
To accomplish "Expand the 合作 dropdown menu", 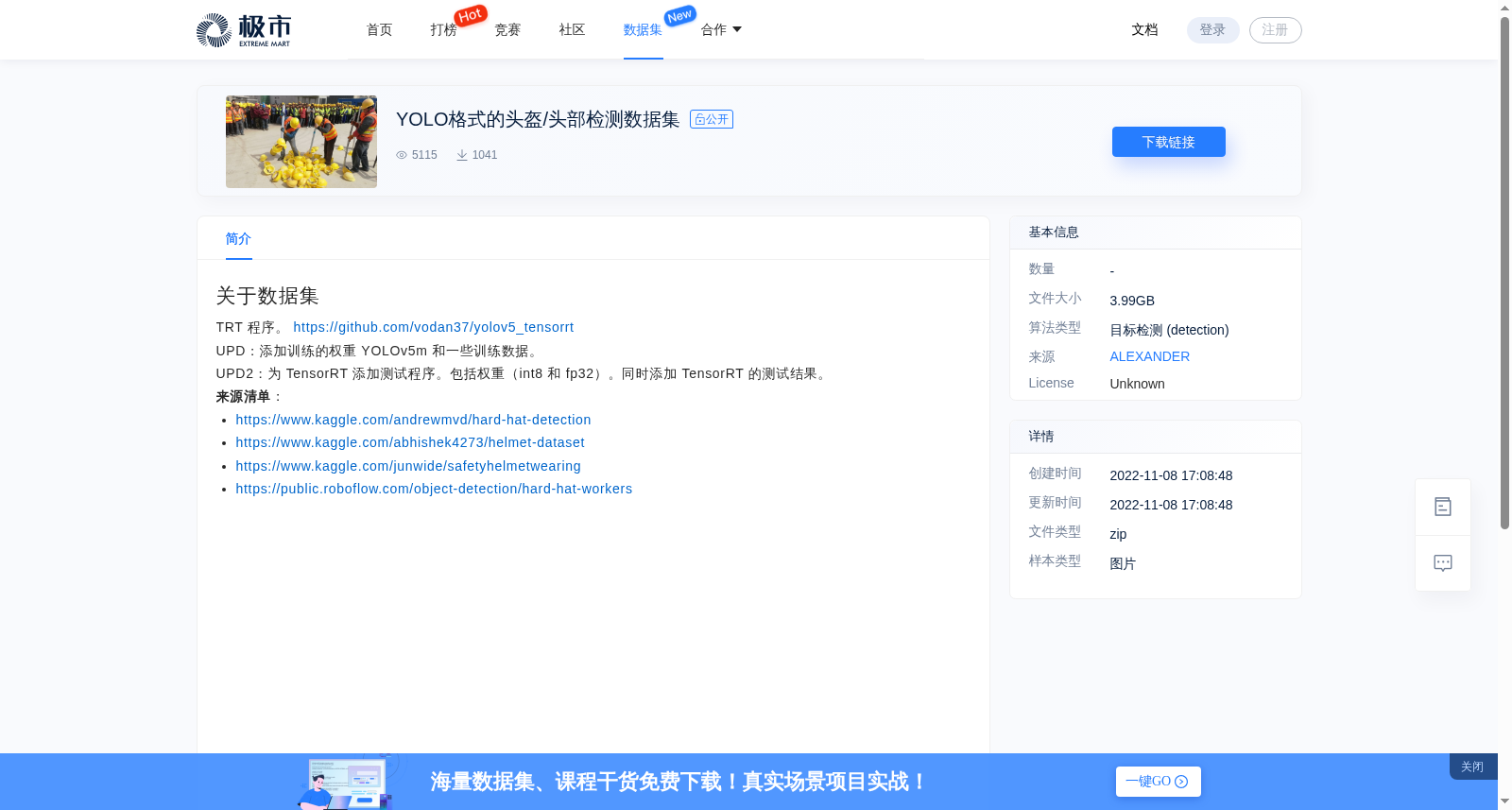I will 721,30.
